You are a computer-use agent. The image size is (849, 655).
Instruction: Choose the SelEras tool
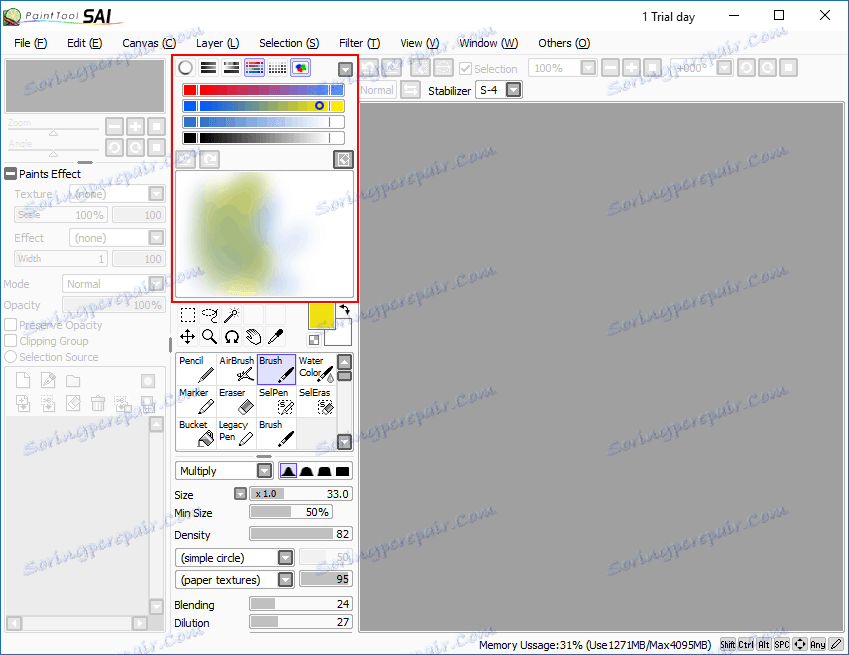coord(316,401)
